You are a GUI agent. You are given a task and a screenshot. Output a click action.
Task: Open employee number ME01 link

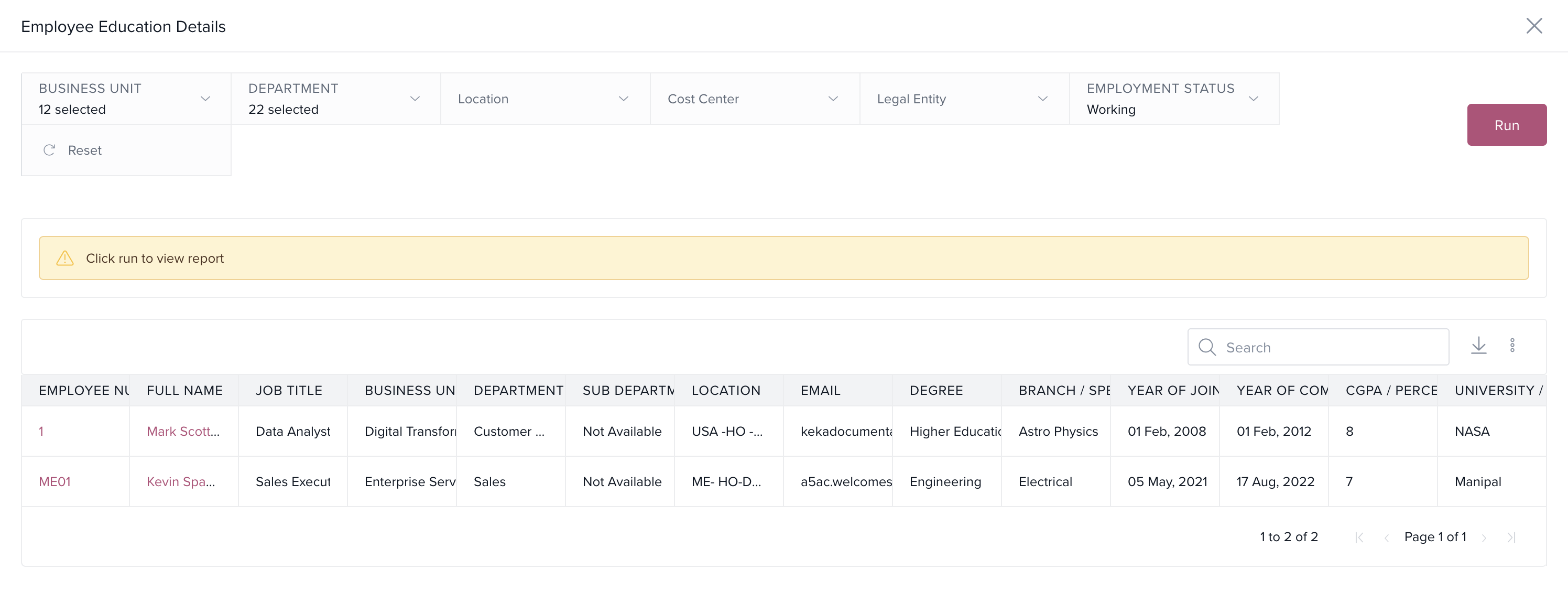point(55,482)
